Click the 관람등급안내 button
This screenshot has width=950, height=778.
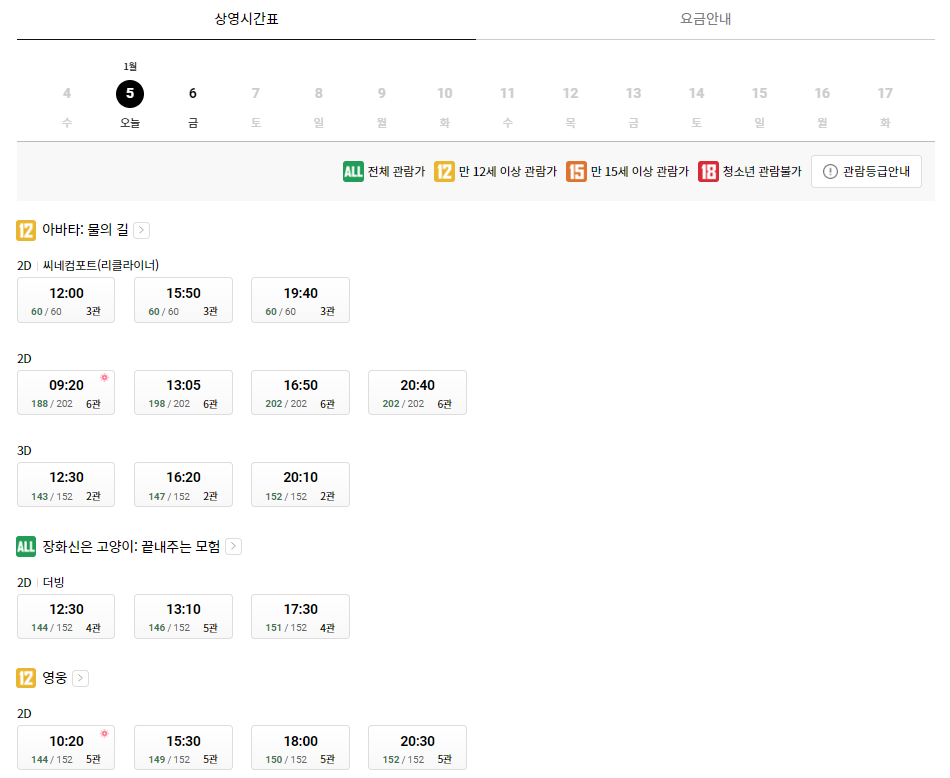tap(866, 171)
